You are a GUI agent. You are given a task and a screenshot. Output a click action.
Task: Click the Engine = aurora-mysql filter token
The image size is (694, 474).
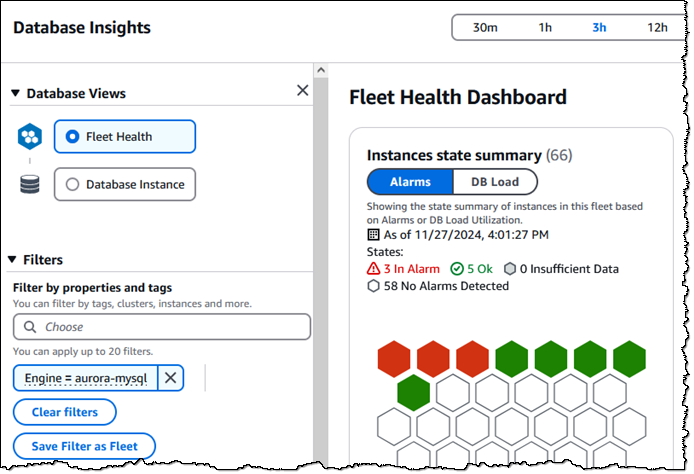pyautogui.click(x=85, y=378)
